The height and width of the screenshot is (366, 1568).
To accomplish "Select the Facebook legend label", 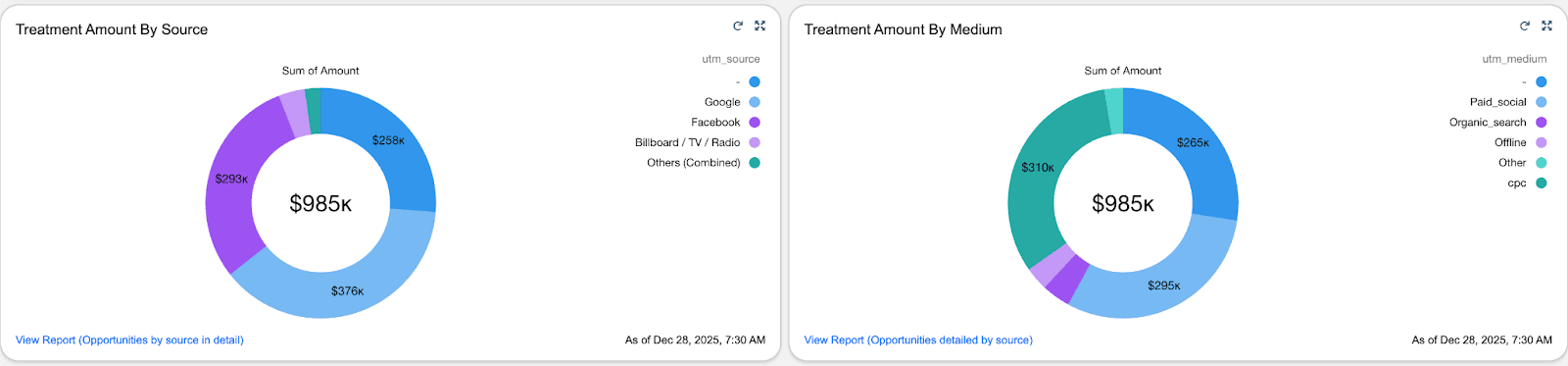I will click(x=715, y=123).
